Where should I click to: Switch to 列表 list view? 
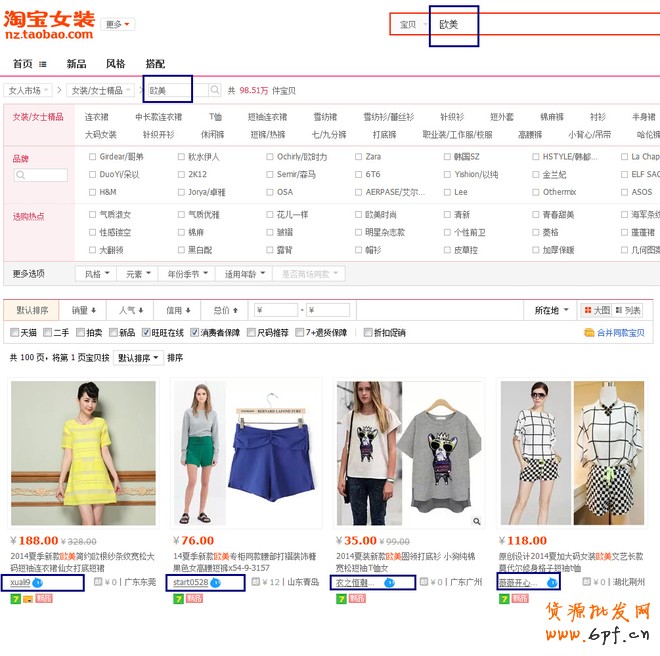(628, 310)
